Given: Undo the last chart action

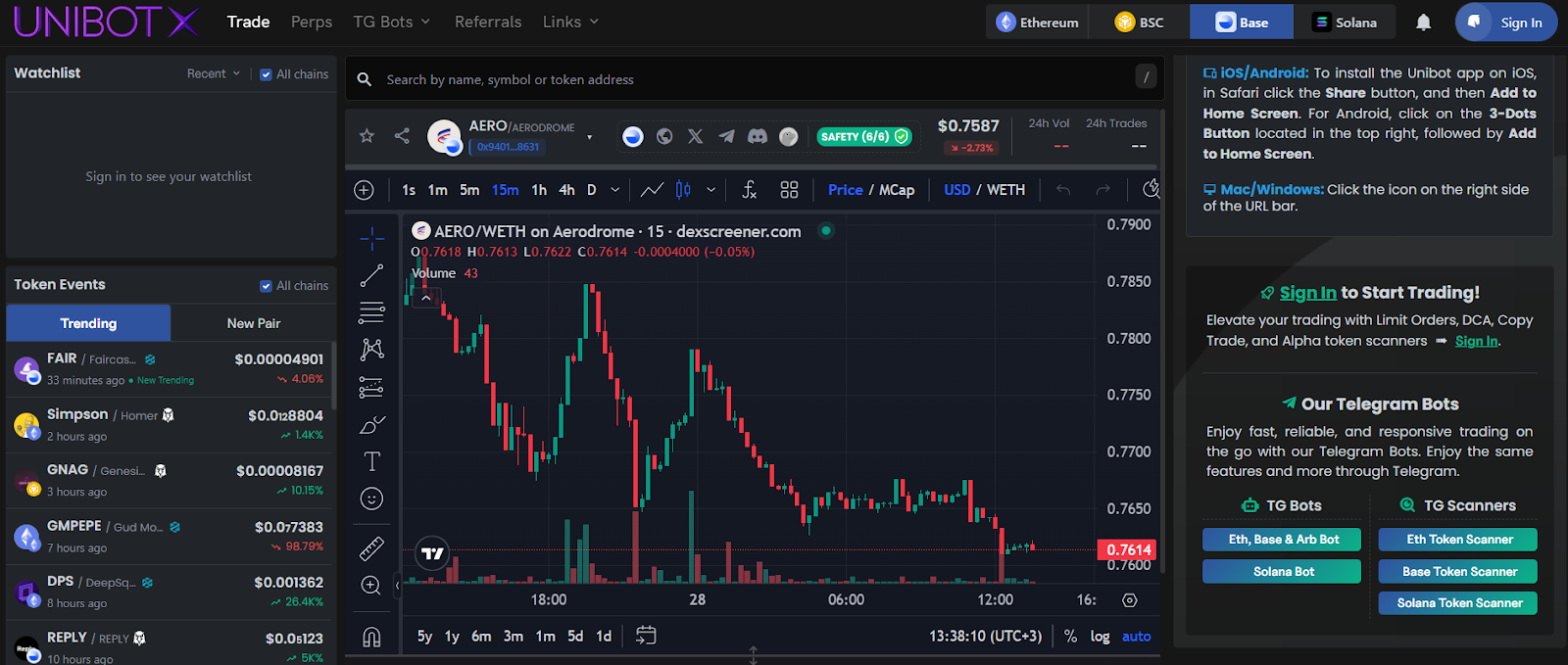Looking at the screenshot, I should pos(1063,190).
